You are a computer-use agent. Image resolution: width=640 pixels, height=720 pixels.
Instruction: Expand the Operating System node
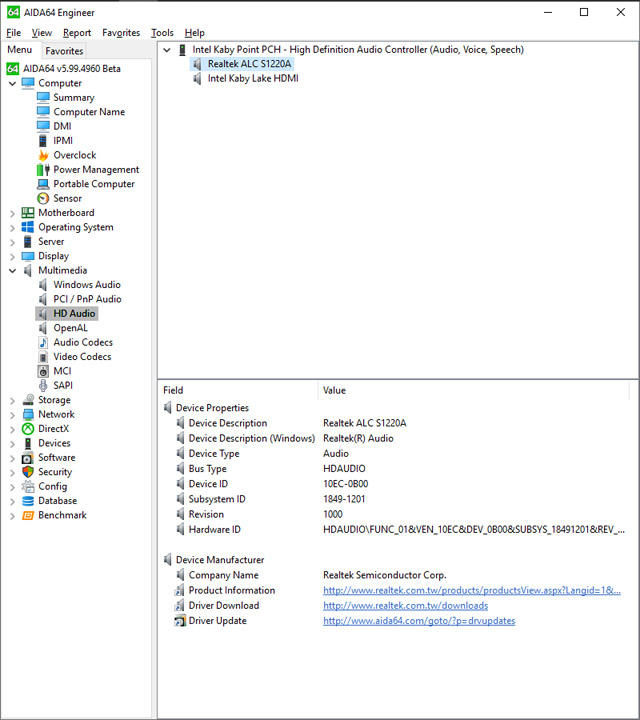(12, 227)
